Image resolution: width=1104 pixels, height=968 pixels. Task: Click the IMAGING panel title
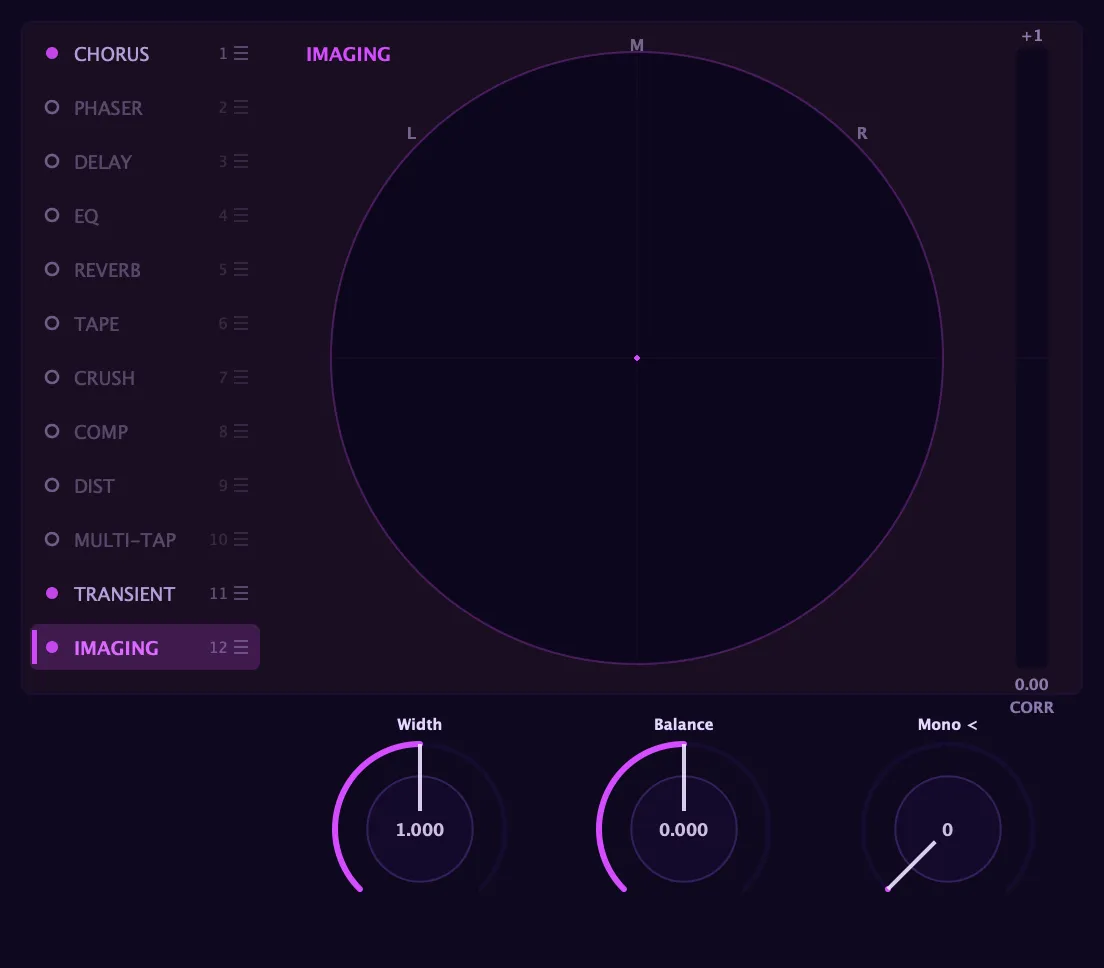[x=349, y=54]
